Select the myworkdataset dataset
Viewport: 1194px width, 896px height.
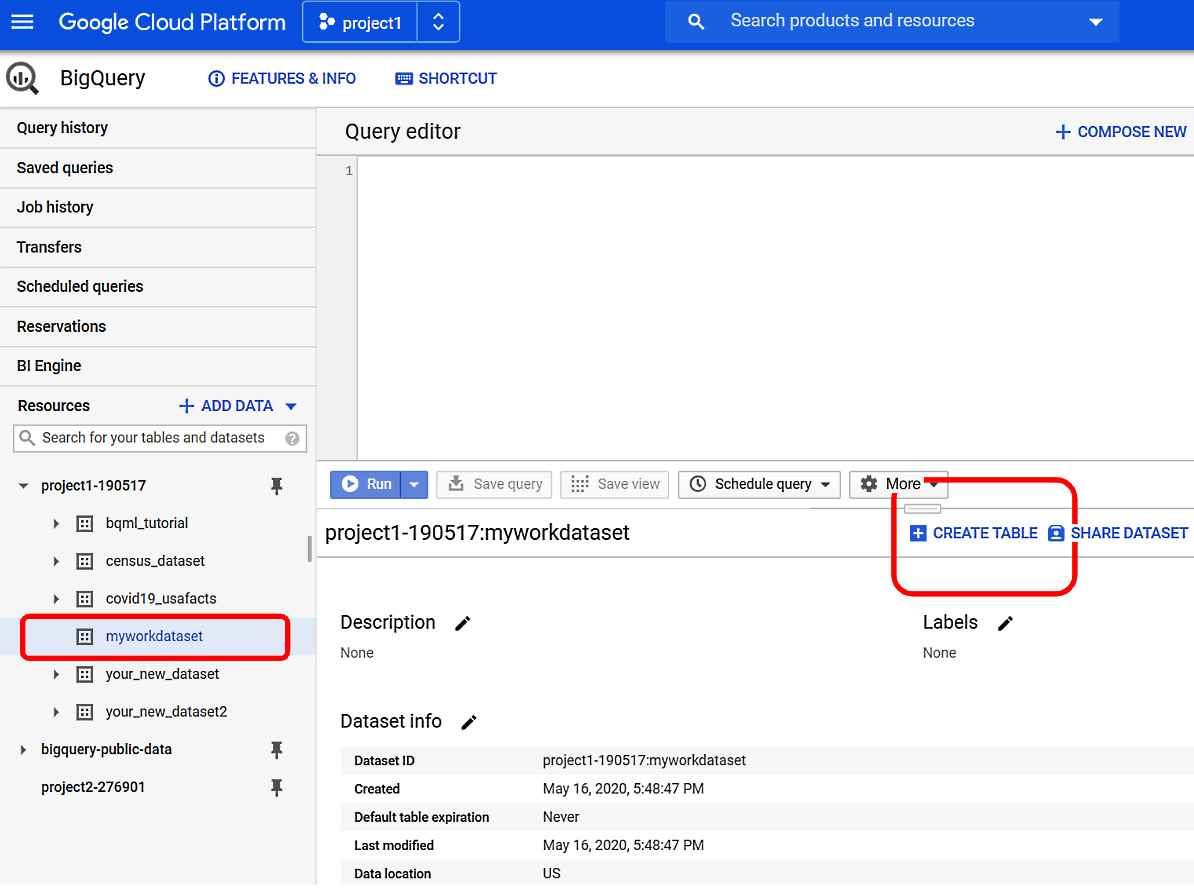[155, 636]
